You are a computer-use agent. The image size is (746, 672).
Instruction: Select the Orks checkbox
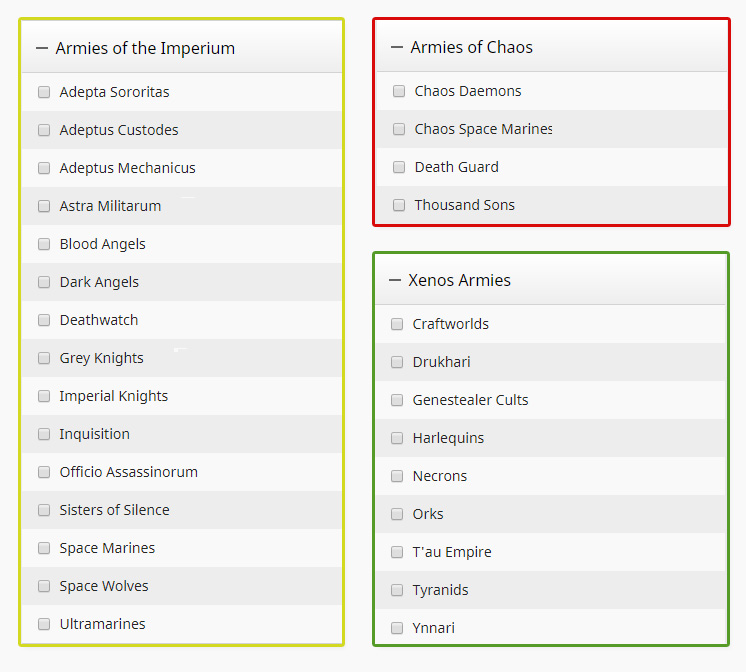click(x=397, y=514)
